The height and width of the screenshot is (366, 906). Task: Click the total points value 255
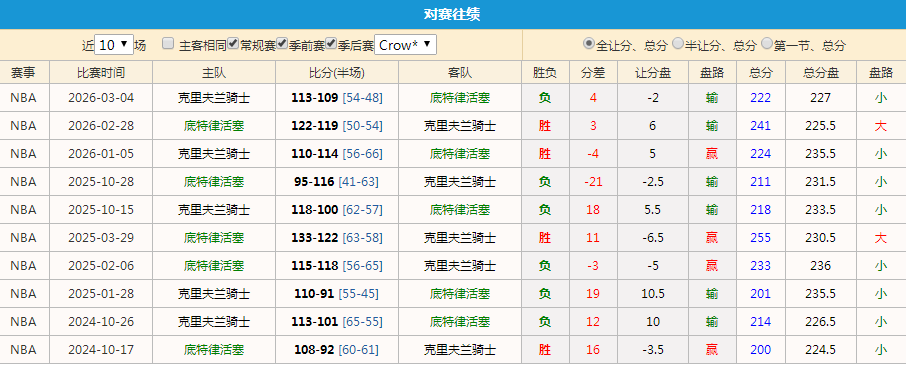click(x=760, y=238)
